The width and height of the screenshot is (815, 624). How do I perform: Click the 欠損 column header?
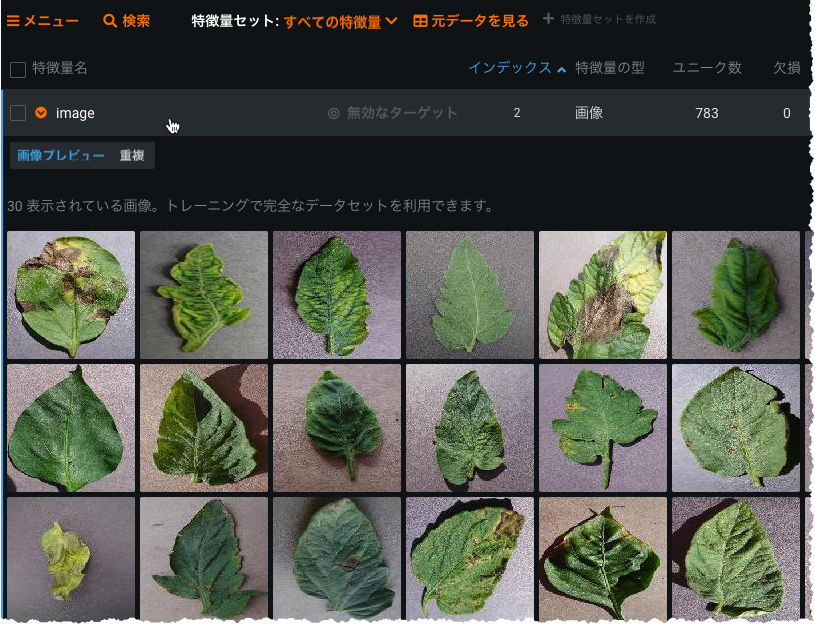tap(787, 68)
